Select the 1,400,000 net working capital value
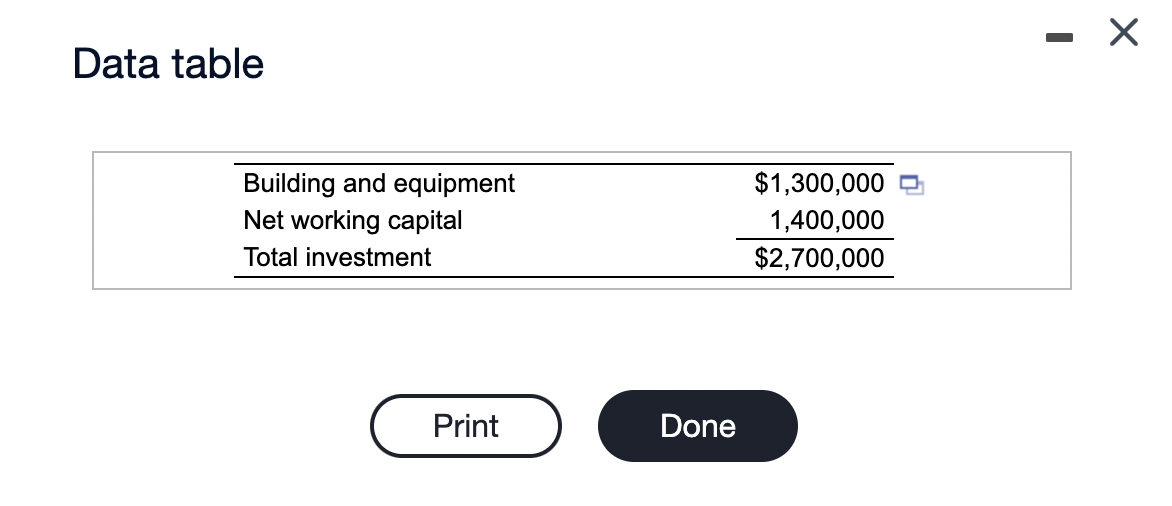1172x506 pixels. tap(826, 220)
